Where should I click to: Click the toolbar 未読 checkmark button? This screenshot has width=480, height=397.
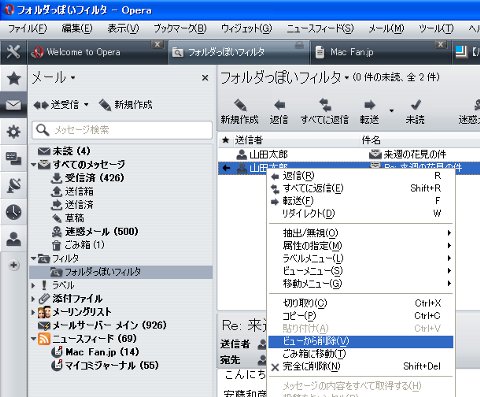click(415, 112)
